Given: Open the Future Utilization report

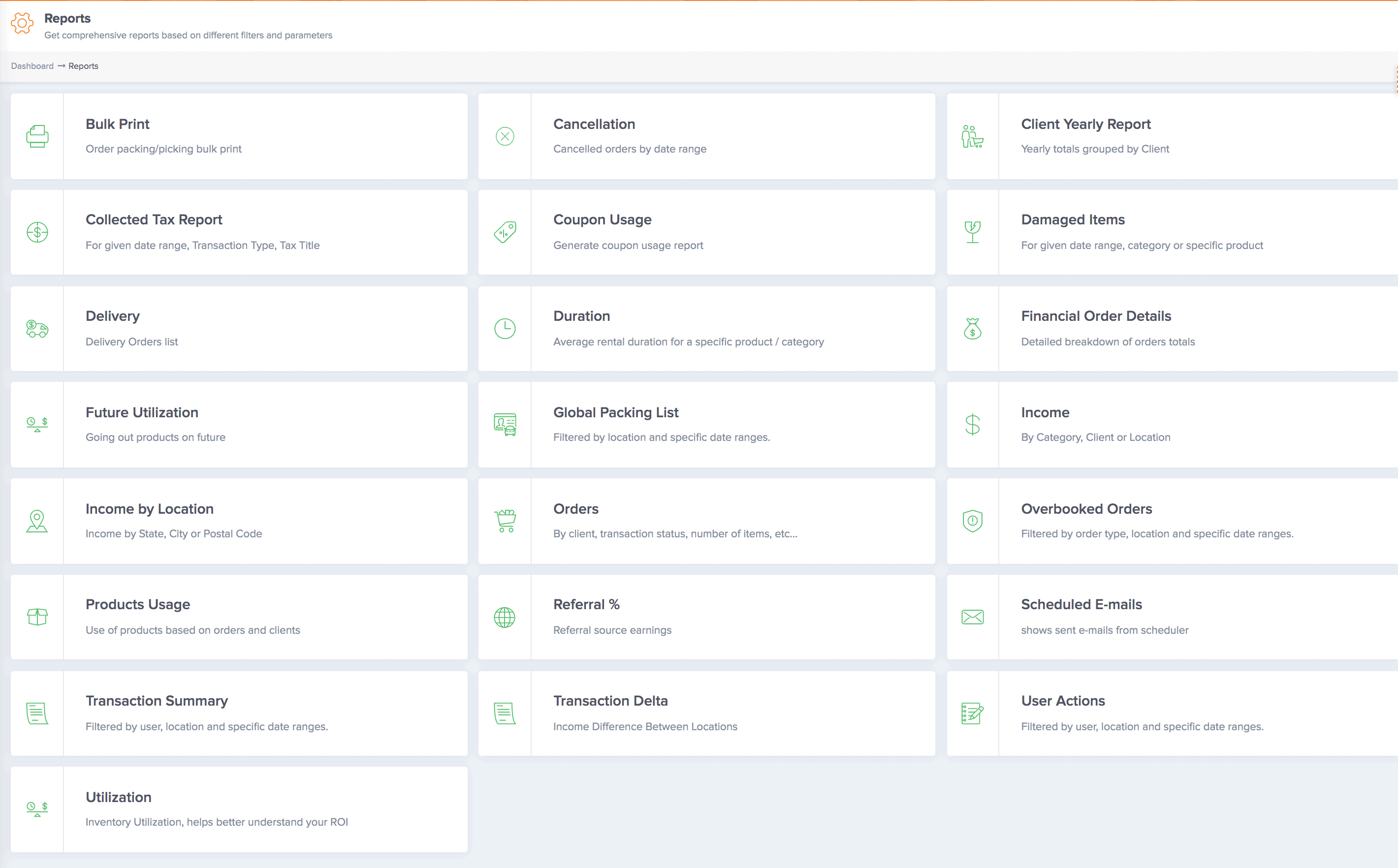Looking at the screenshot, I should pyautogui.click(x=142, y=413).
